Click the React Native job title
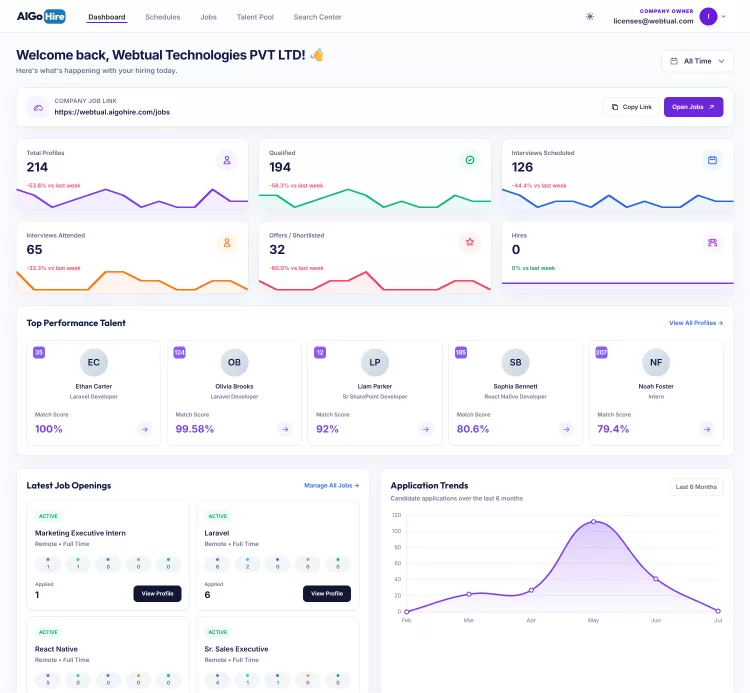This screenshot has width=750, height=693. (x=56, y=649)
